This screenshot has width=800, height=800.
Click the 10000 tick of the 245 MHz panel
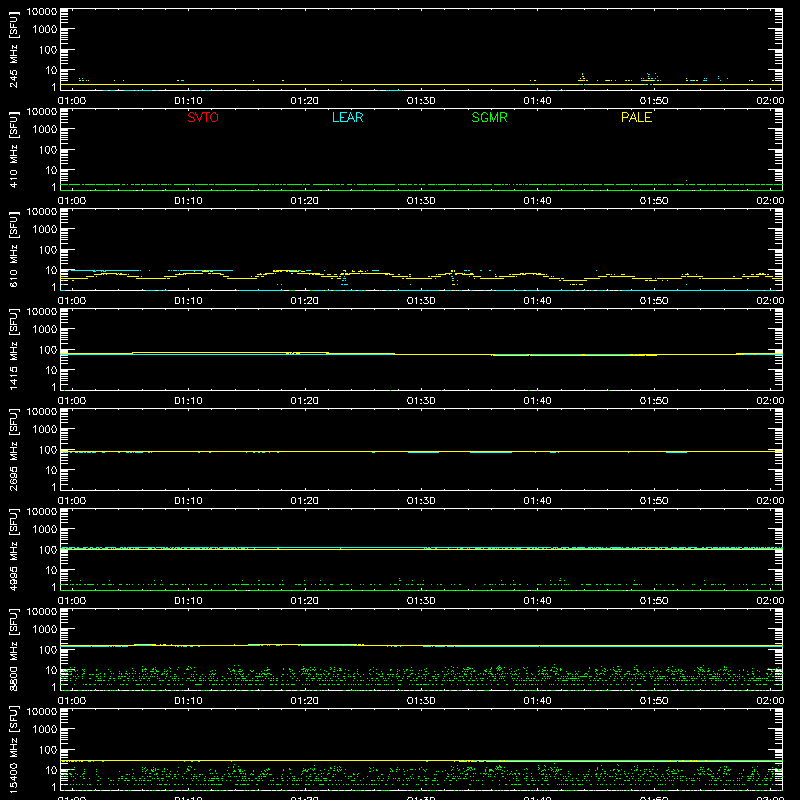click(x=42, y=12)
